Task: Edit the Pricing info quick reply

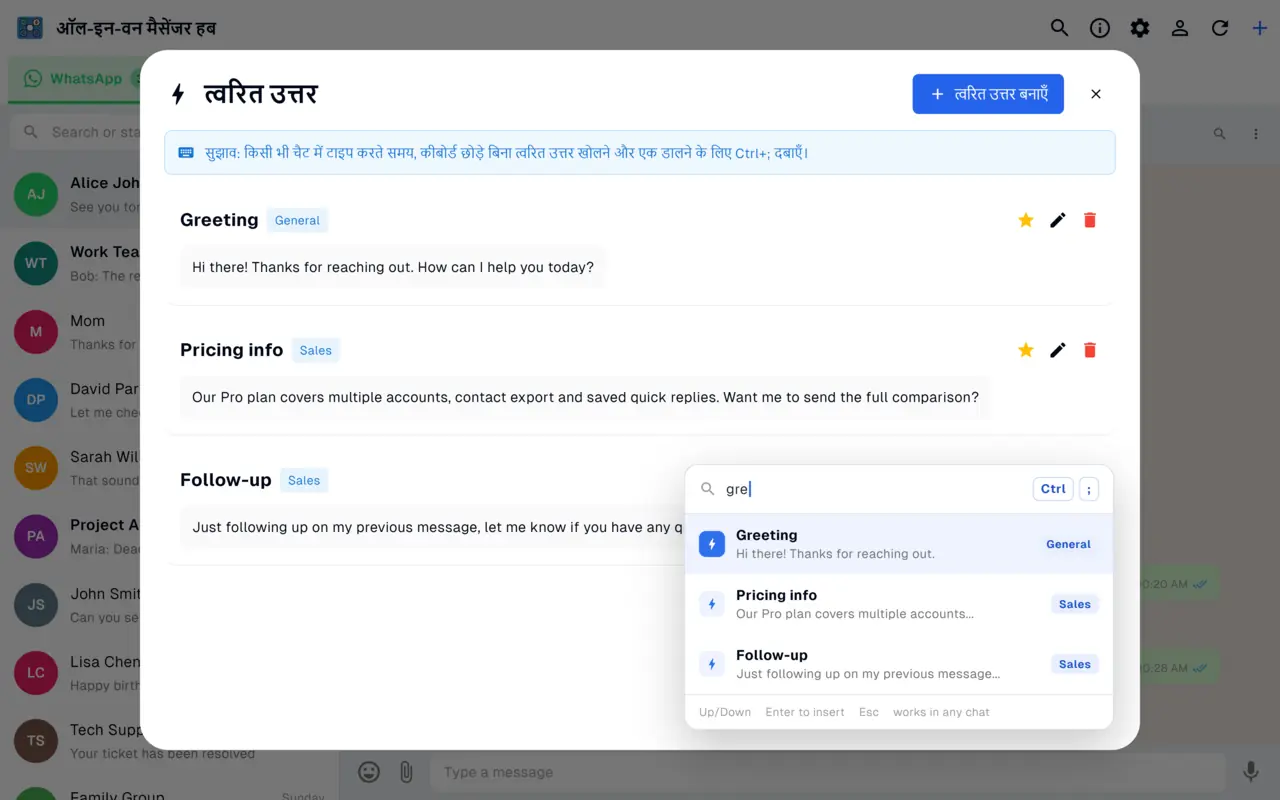Action: point(1057,350)
